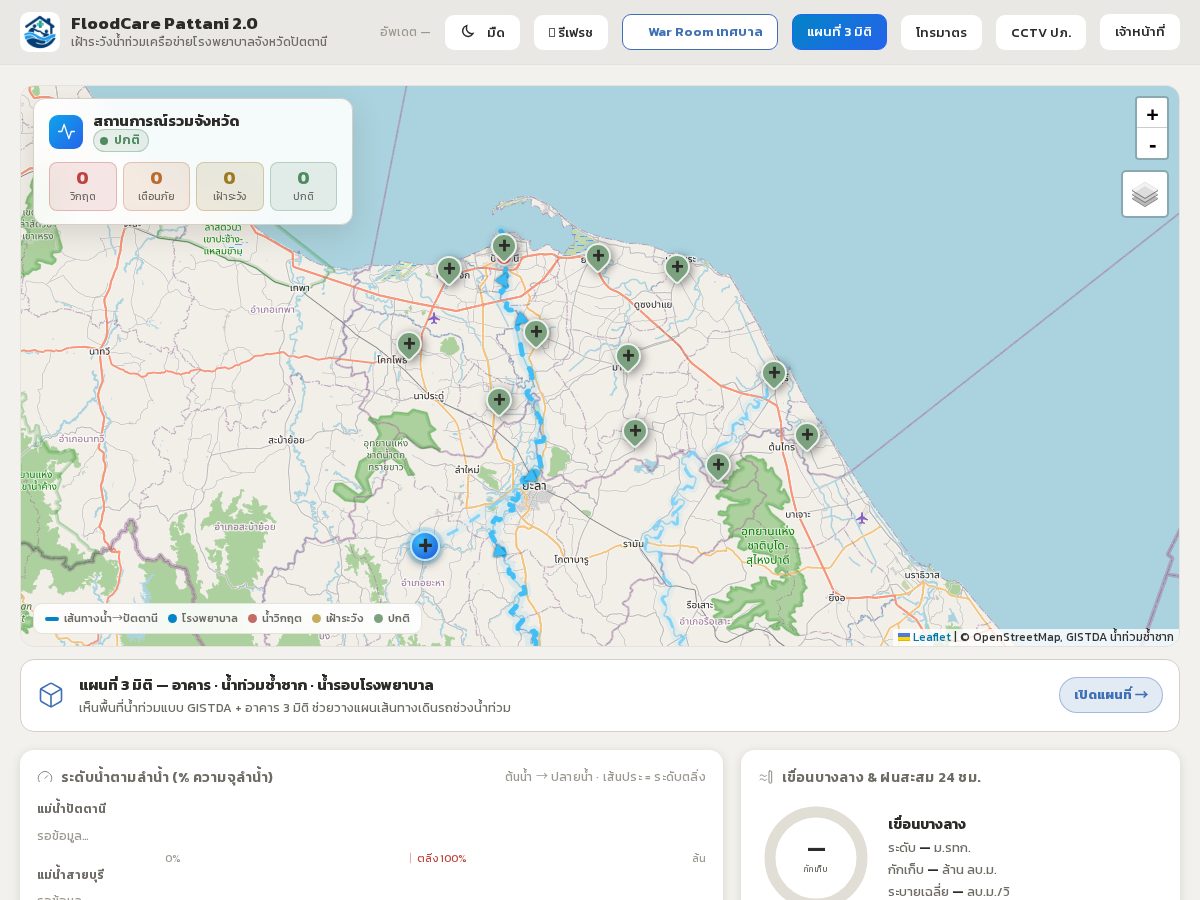
Task: Zoom in the map with plus
Action: pos(1152,114)
